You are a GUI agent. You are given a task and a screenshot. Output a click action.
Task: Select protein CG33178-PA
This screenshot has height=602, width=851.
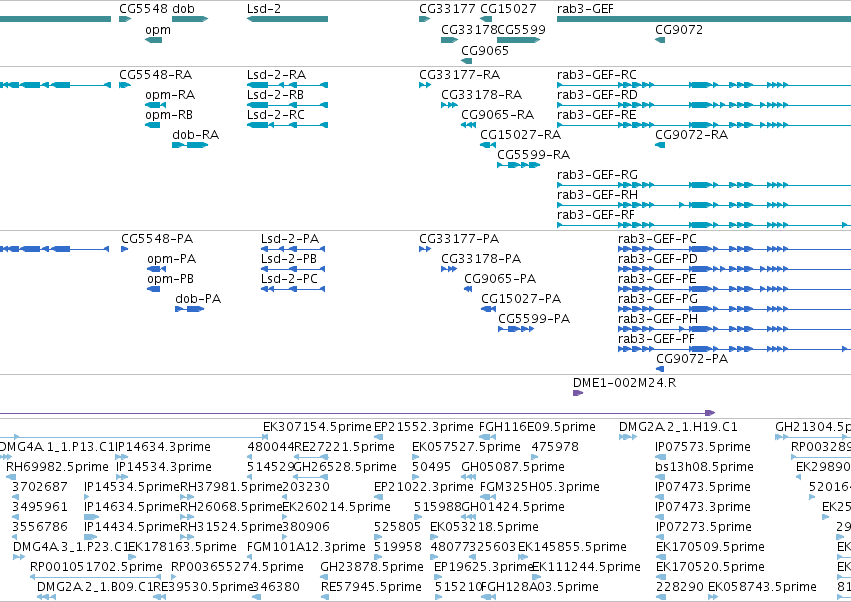[448, 269]
